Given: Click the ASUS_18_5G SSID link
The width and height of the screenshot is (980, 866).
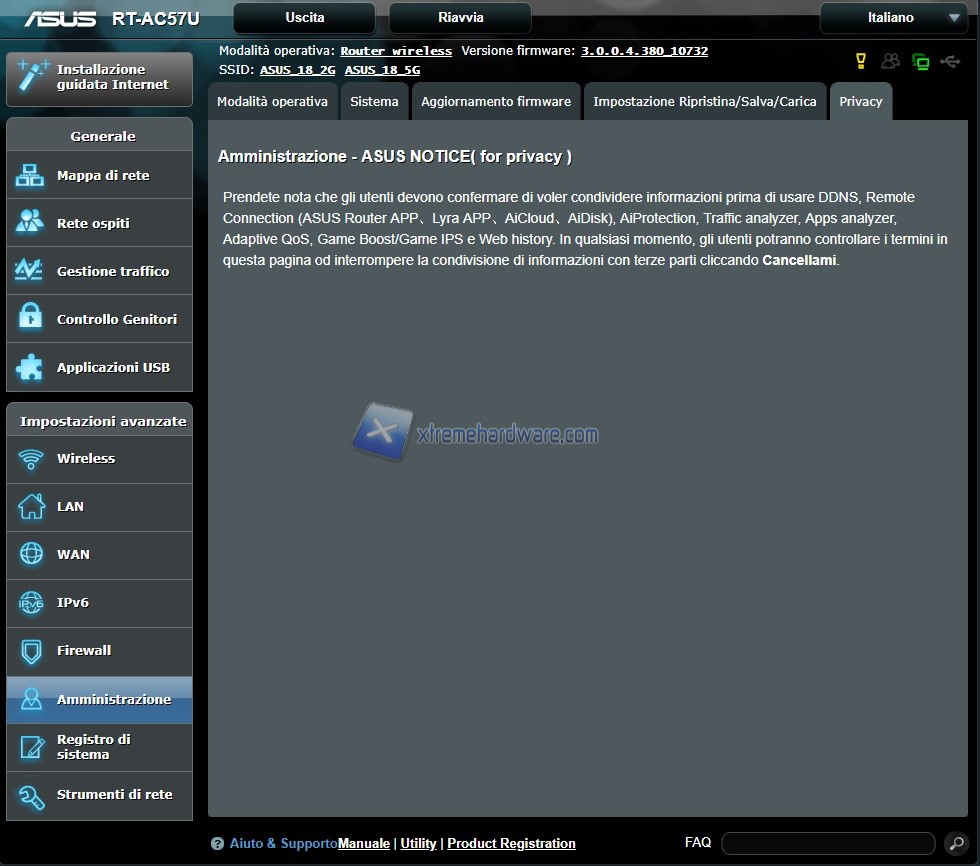Looking at the screenshot, I should pyautogui.click(x=382, y=70).
